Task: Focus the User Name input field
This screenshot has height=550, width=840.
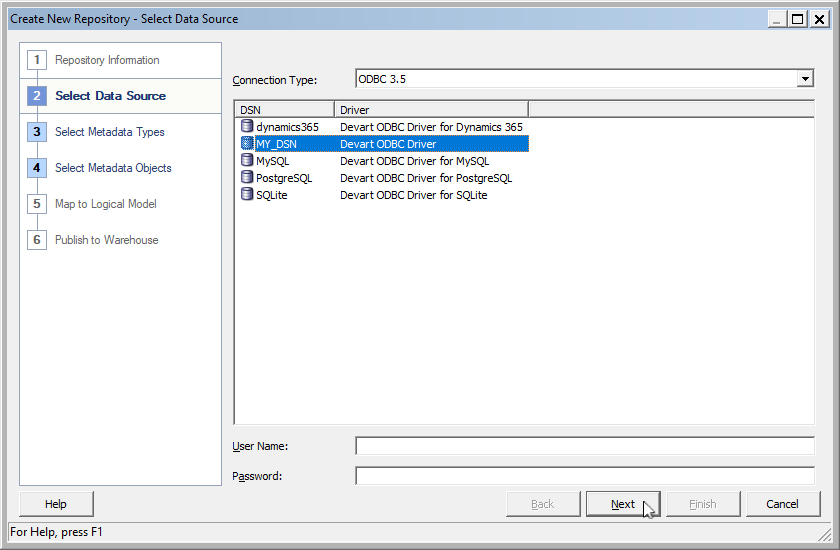Action: tap(585, 446)
